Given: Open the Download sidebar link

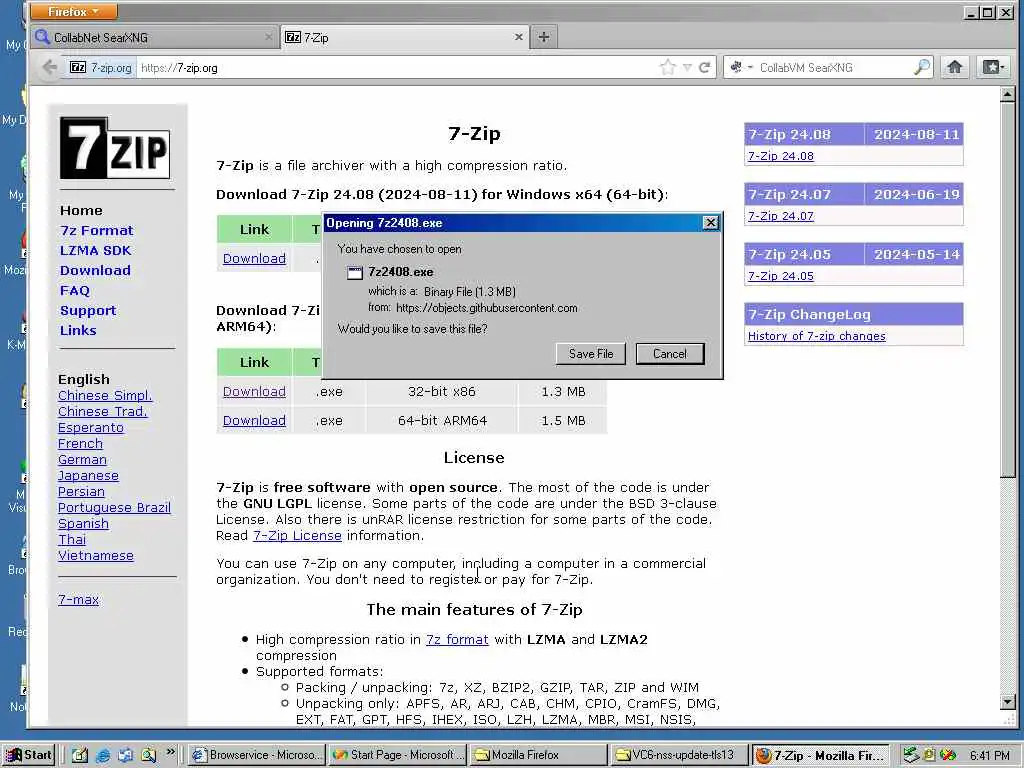Looking at the screenshot, I should click(x=95, y=270).
